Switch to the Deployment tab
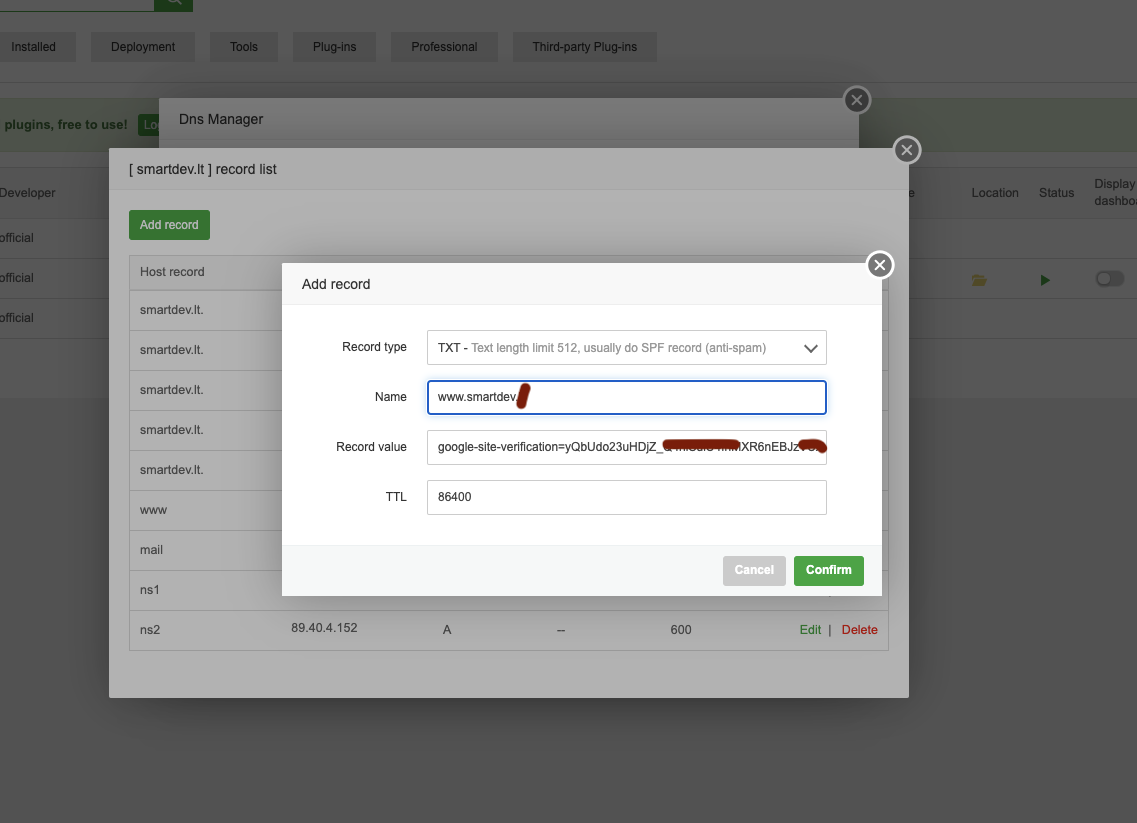 143,46
